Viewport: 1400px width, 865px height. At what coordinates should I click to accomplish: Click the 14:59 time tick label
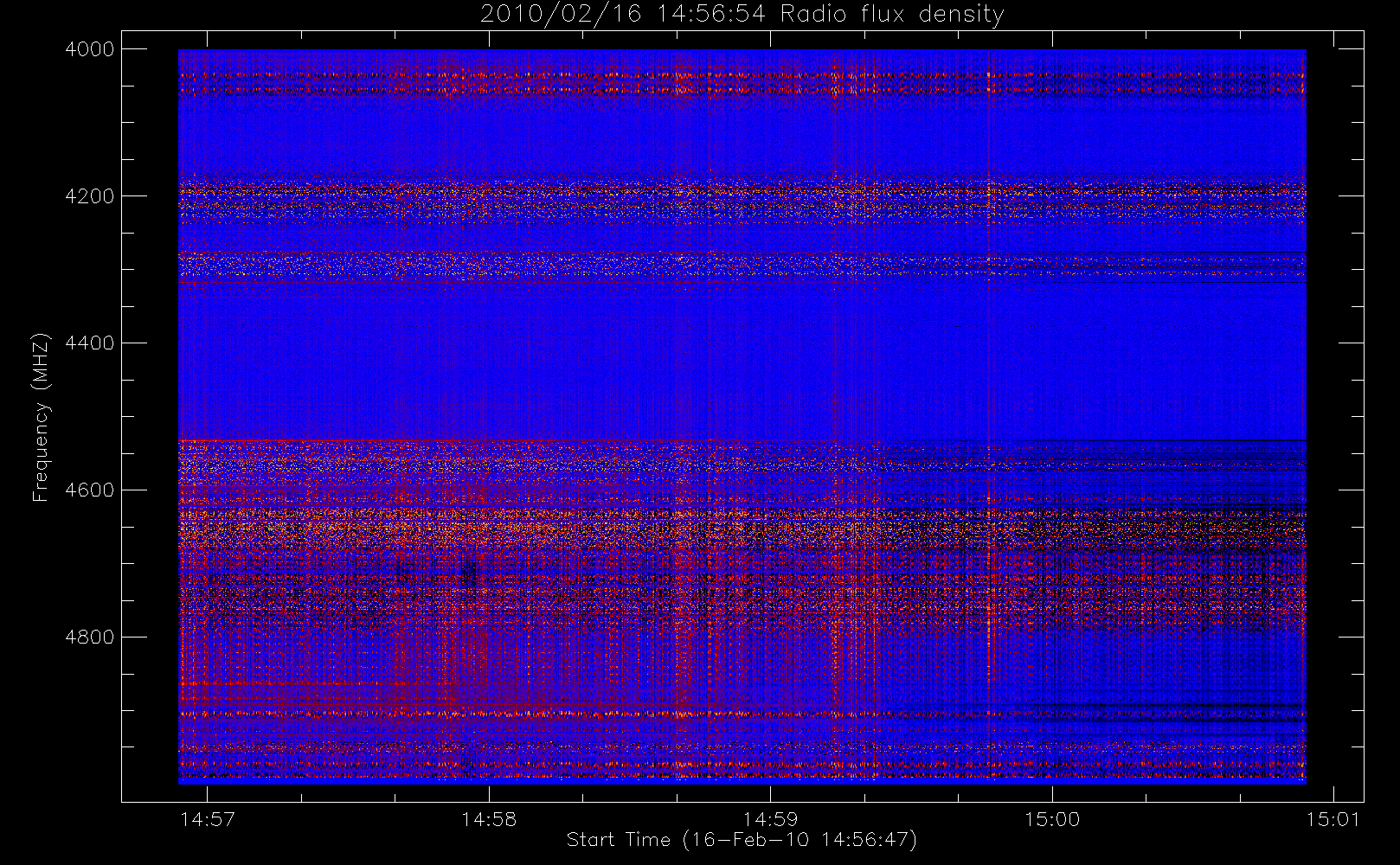(x=770, y=819)
